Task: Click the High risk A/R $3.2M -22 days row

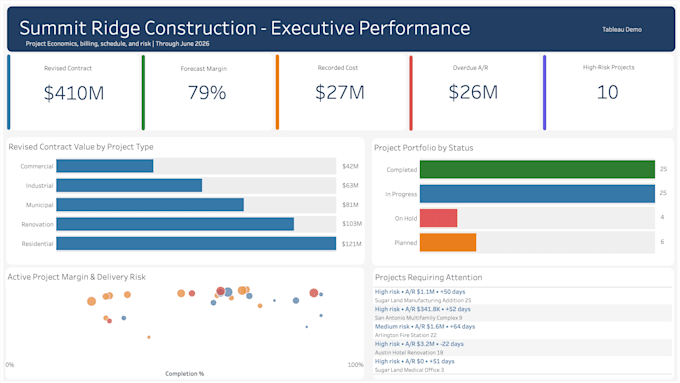Action: (419, 344)
